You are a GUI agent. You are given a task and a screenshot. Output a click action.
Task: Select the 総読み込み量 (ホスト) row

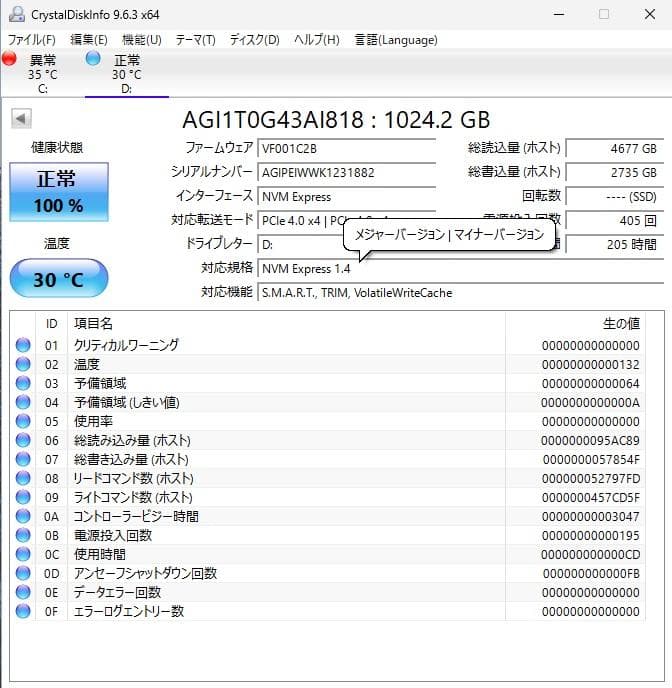[328, 440]
